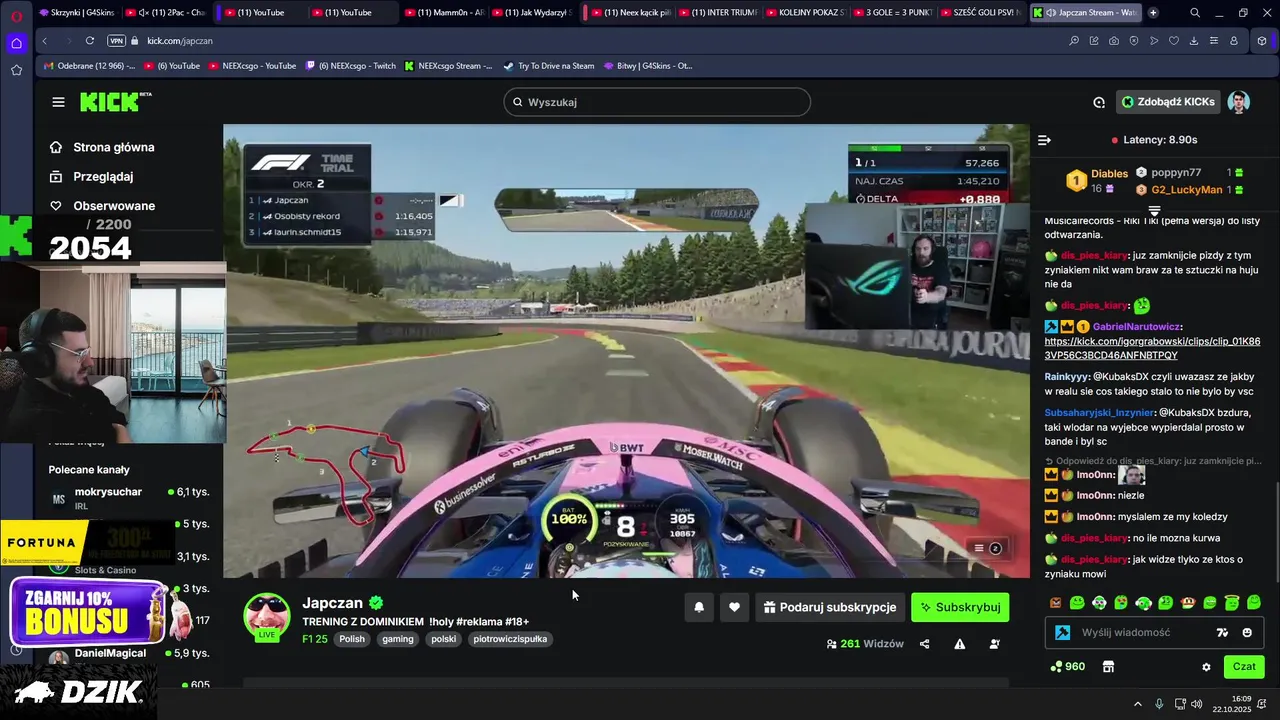
Task: Open the browser downloads icon
Action: 1194,41
